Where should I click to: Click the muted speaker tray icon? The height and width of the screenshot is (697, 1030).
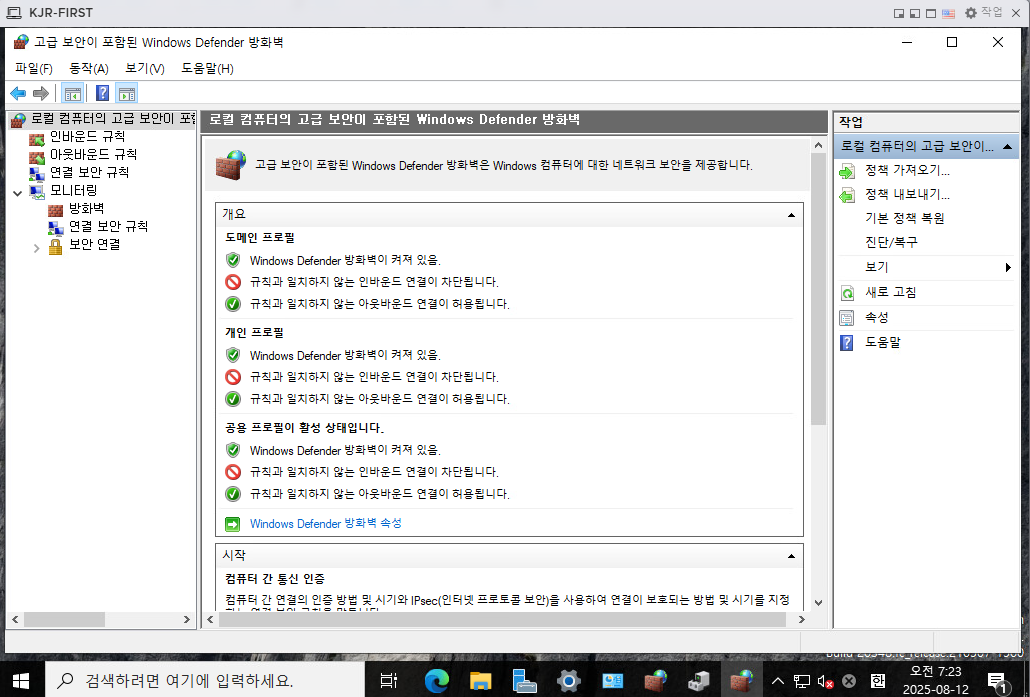(825, 681)
